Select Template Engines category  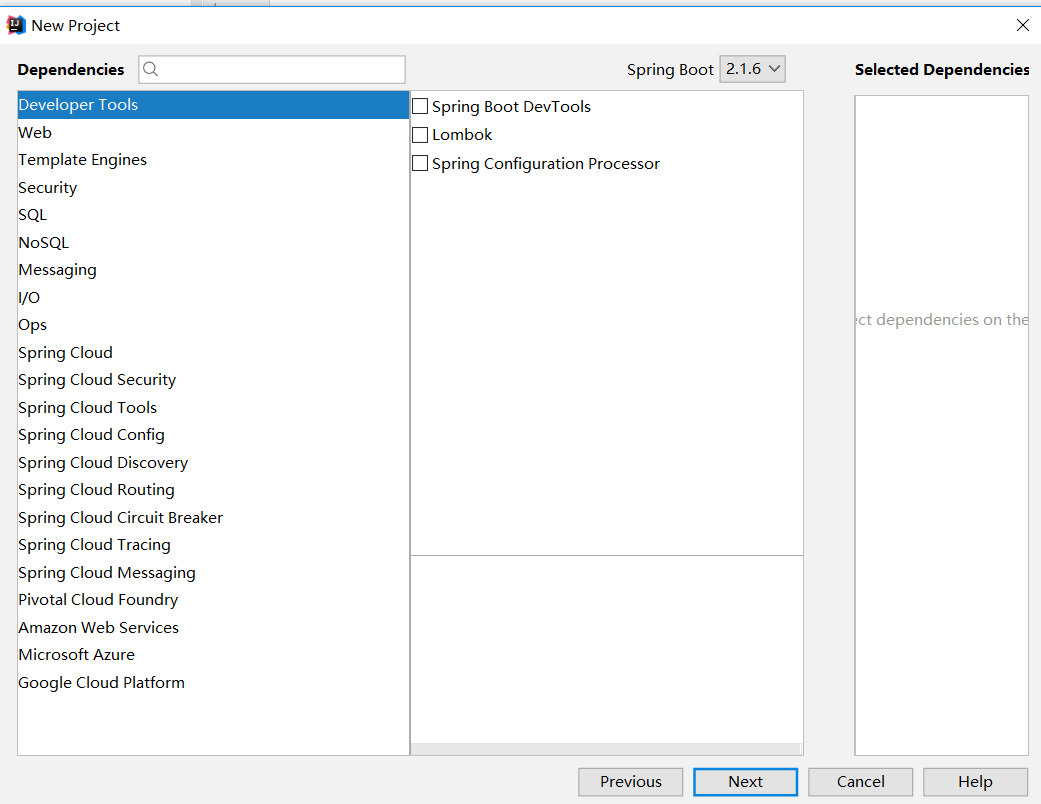pyautogui.click(x=82, y=160)
